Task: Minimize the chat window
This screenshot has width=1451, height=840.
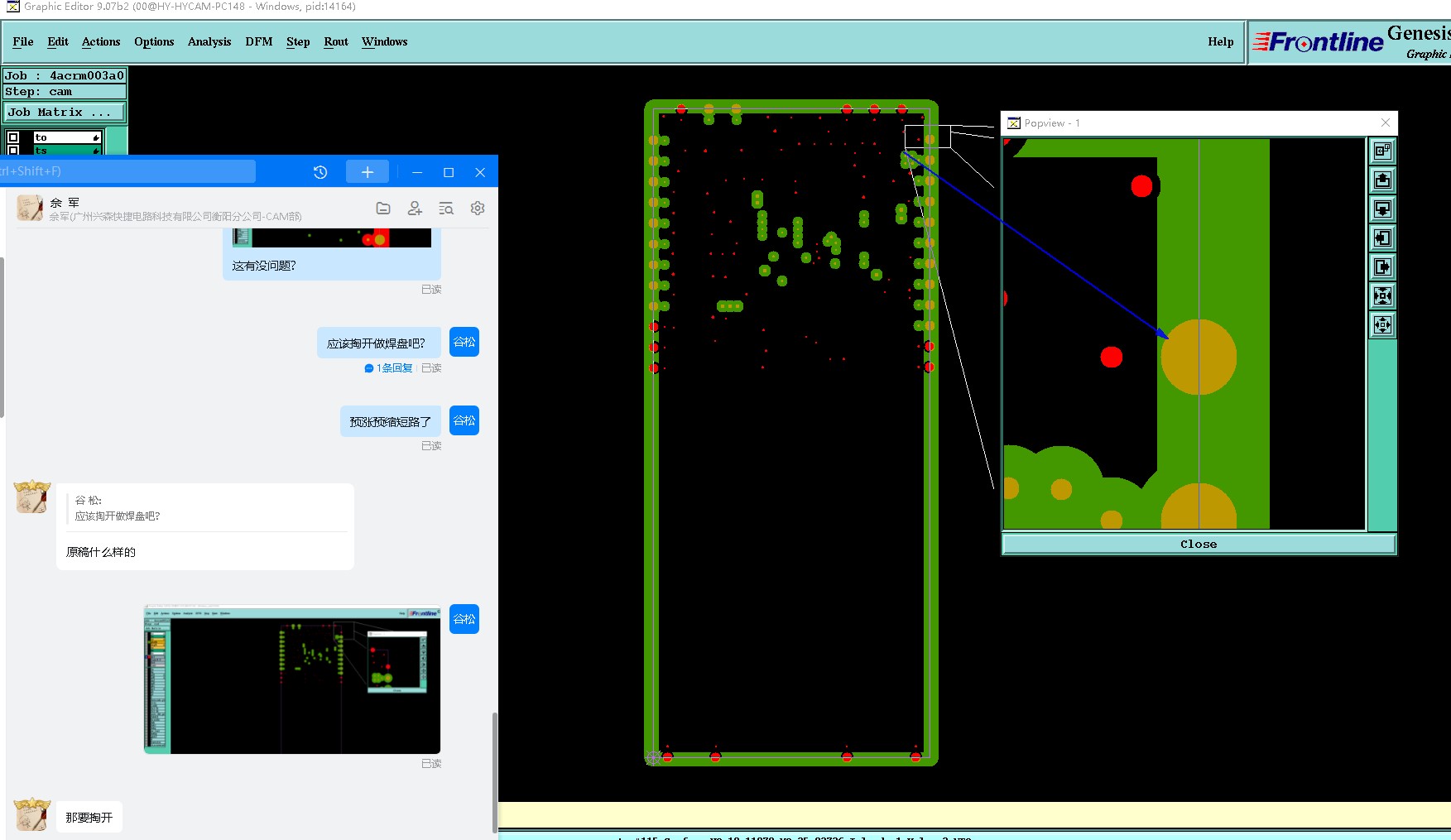Action: point(417,172)
